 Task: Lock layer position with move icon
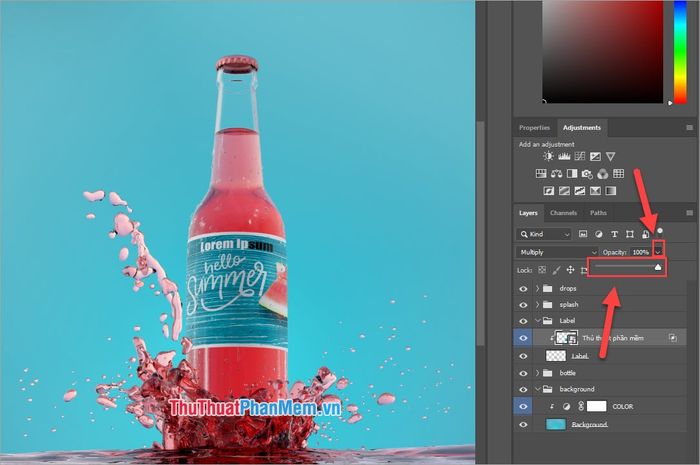[x=570, y=269]
